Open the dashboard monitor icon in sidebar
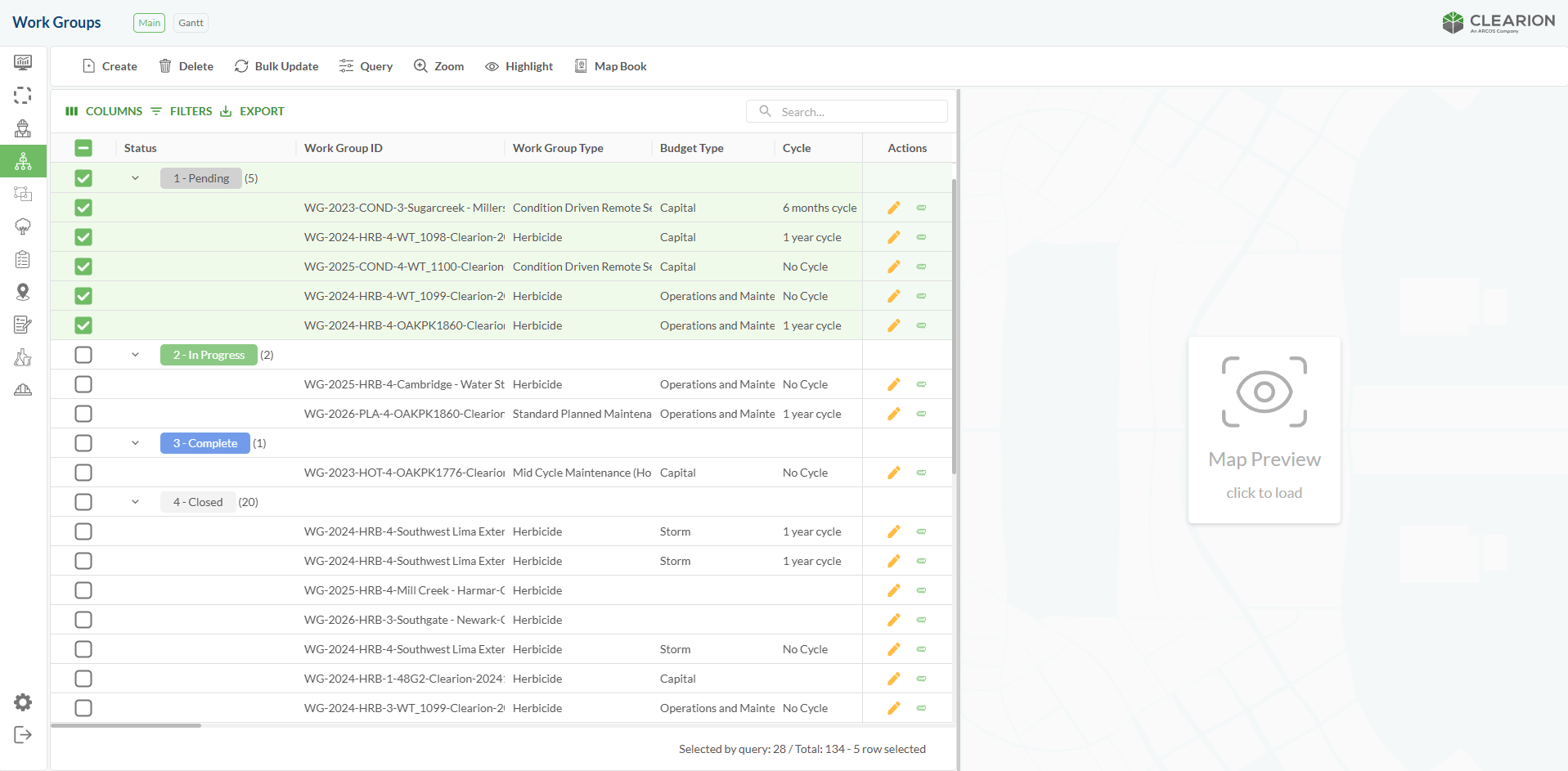The width and height of the screenshot is (1568, 771). pos(23,62)
